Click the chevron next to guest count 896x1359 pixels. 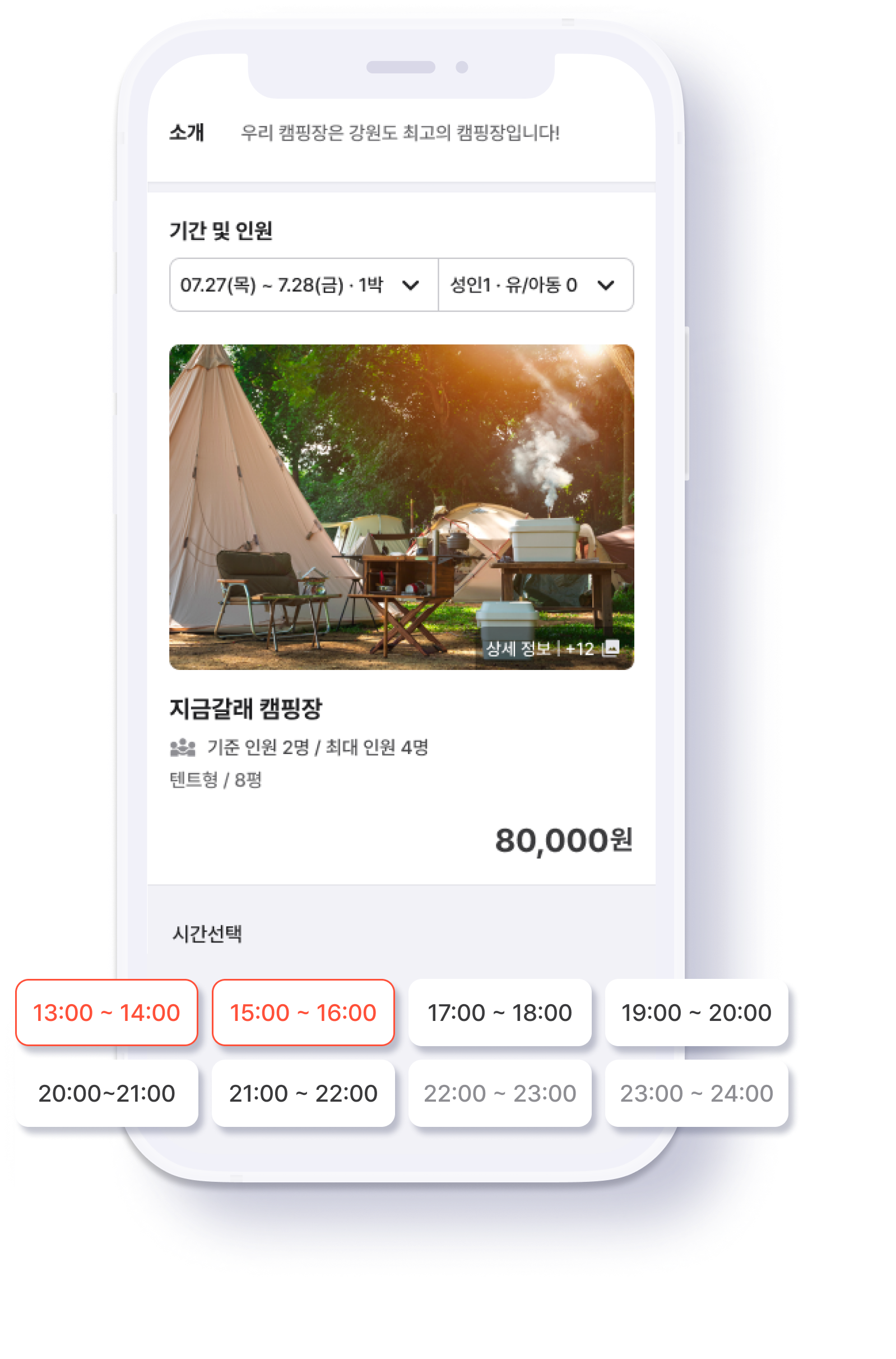click(x=606, y=285)
